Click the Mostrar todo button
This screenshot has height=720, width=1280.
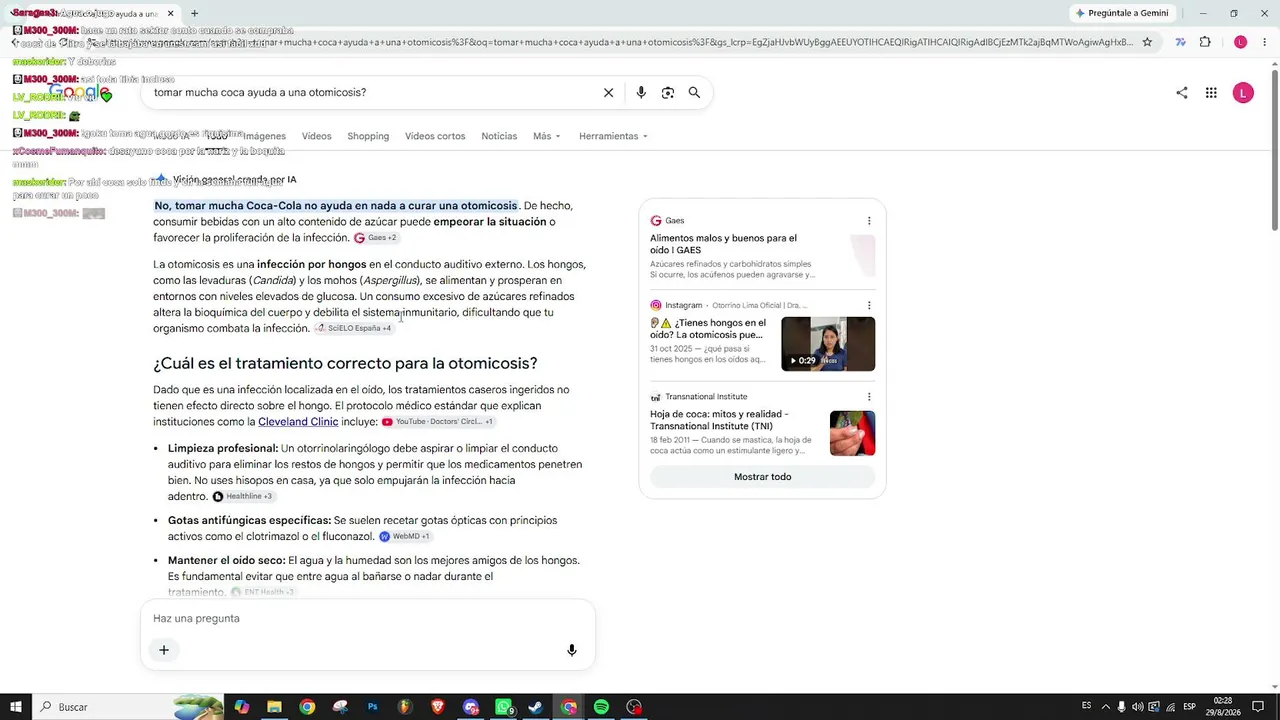[x=762, y=477]
